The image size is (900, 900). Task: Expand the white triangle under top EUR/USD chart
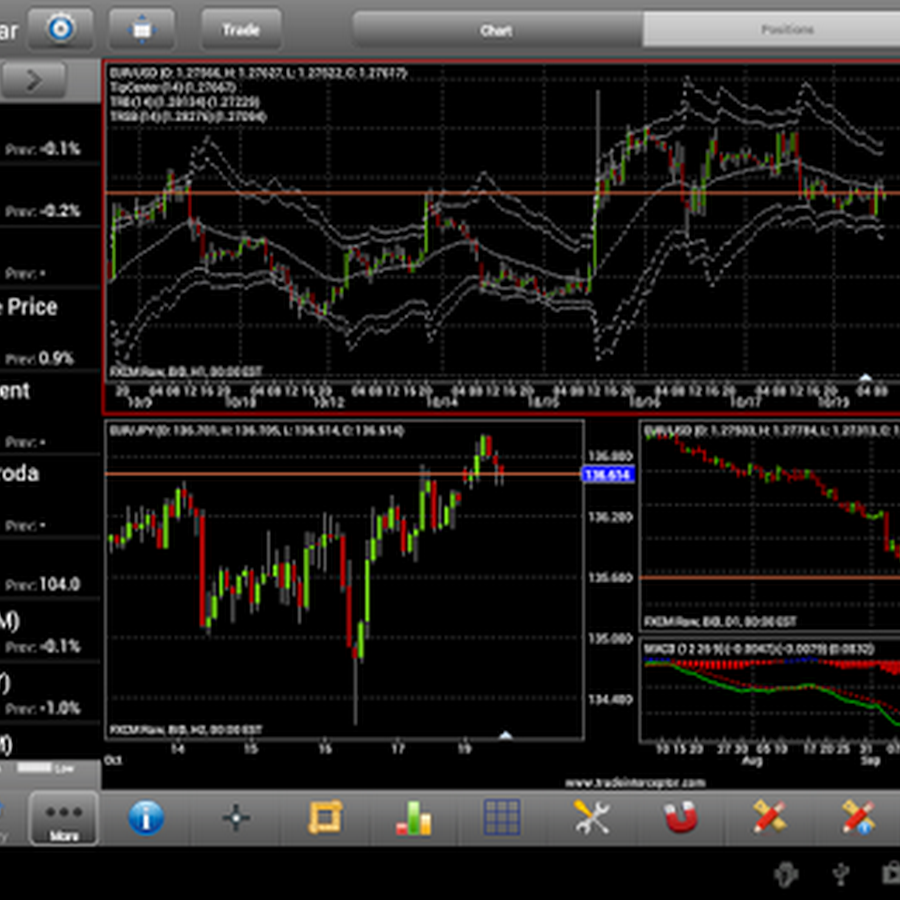pyautogui.click(x=865, y=377)
